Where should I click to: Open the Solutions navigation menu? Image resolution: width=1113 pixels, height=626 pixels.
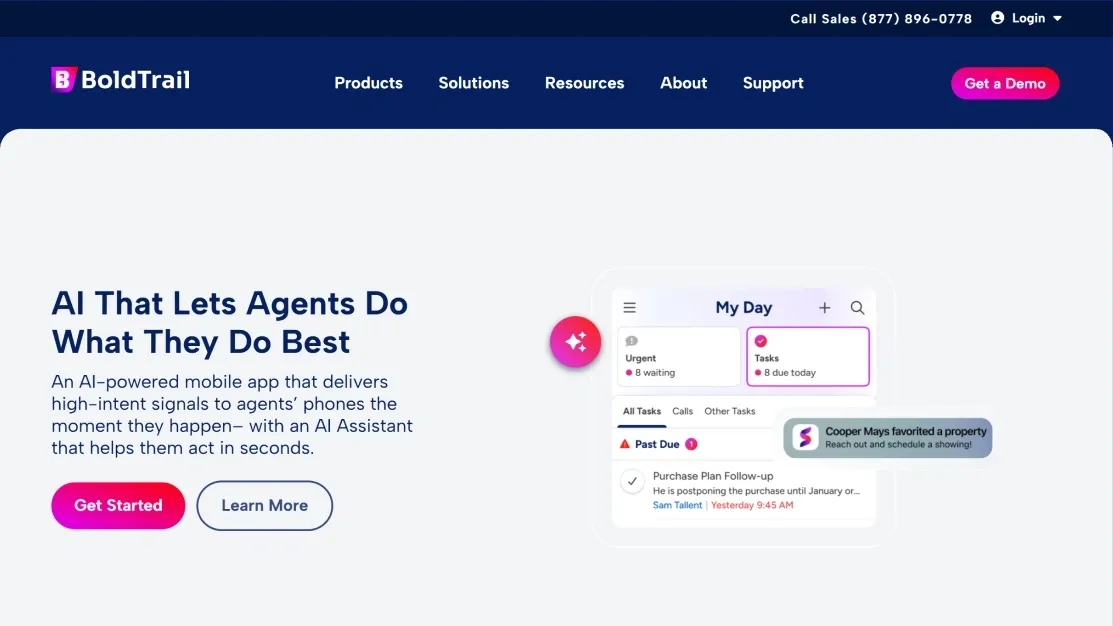pos(473,83)
